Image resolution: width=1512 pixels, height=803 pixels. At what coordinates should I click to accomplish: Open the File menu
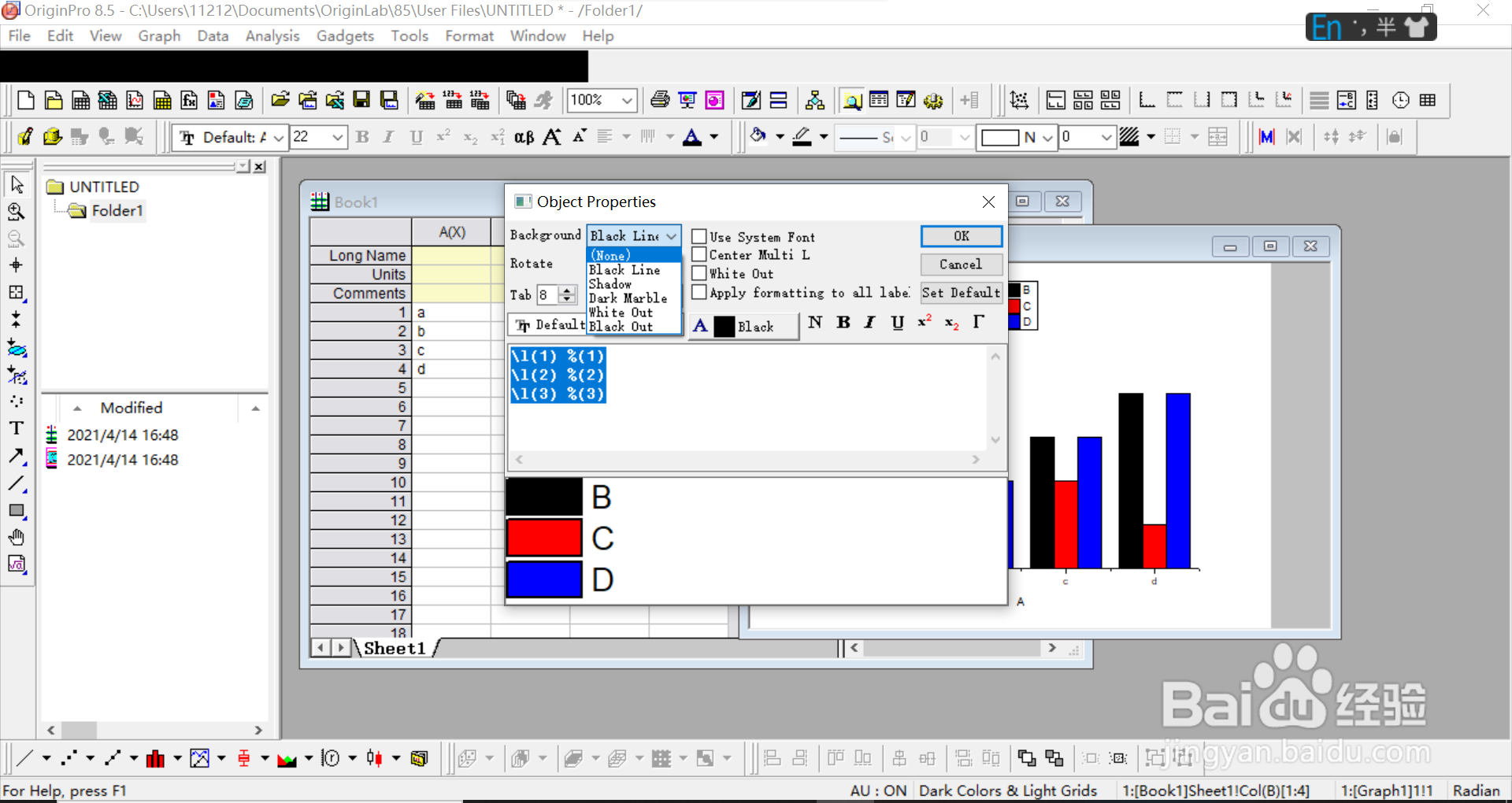pos(19,35)
